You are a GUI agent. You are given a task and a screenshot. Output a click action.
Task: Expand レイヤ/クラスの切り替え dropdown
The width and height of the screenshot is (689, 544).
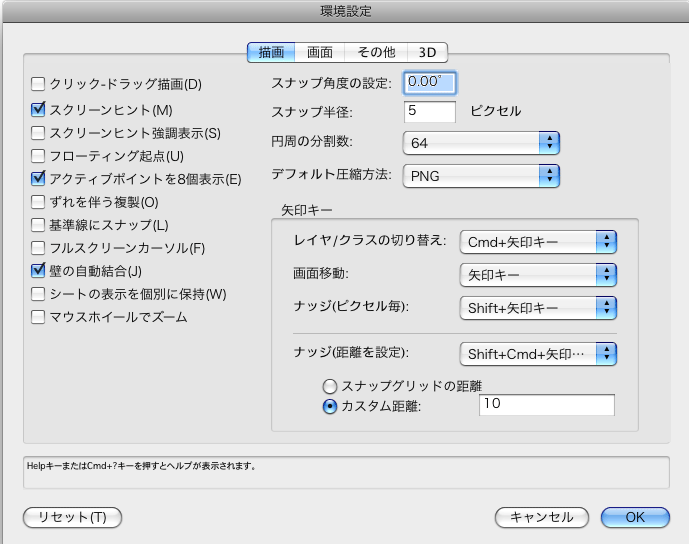(537, 241)
